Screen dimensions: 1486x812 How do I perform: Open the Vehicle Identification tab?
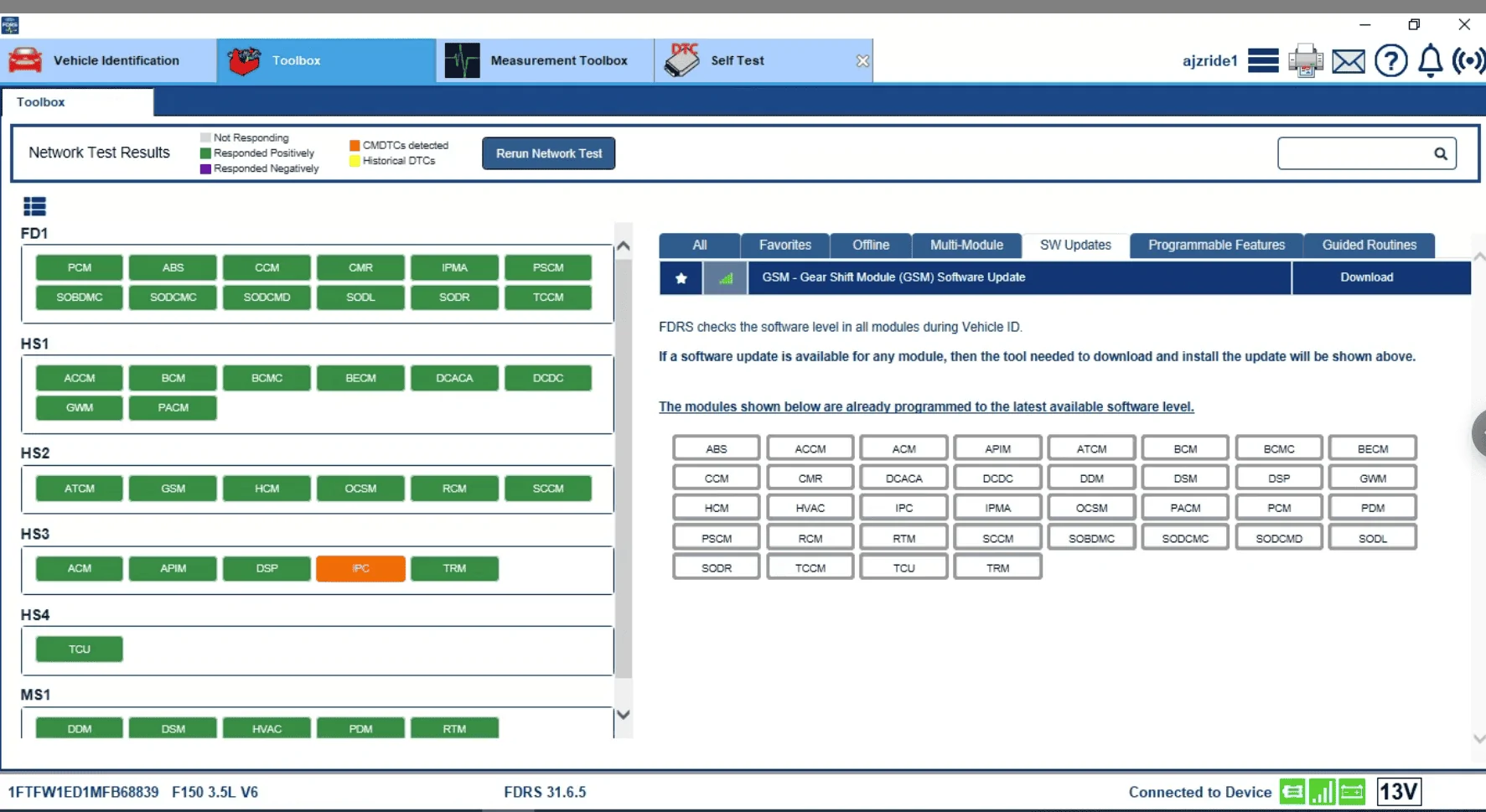tap(108, 60)
